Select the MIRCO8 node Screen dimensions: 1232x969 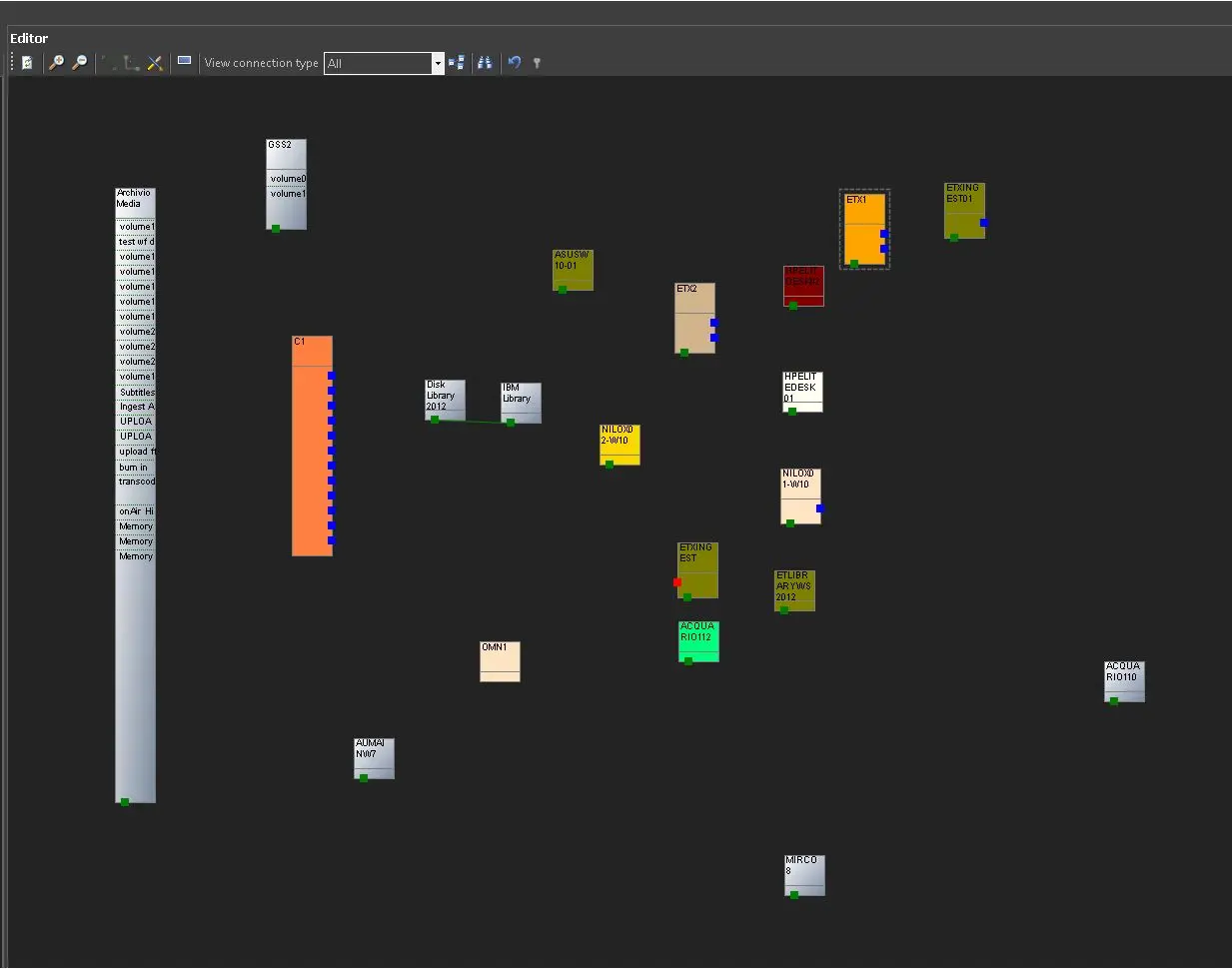[x=803, y=872]
